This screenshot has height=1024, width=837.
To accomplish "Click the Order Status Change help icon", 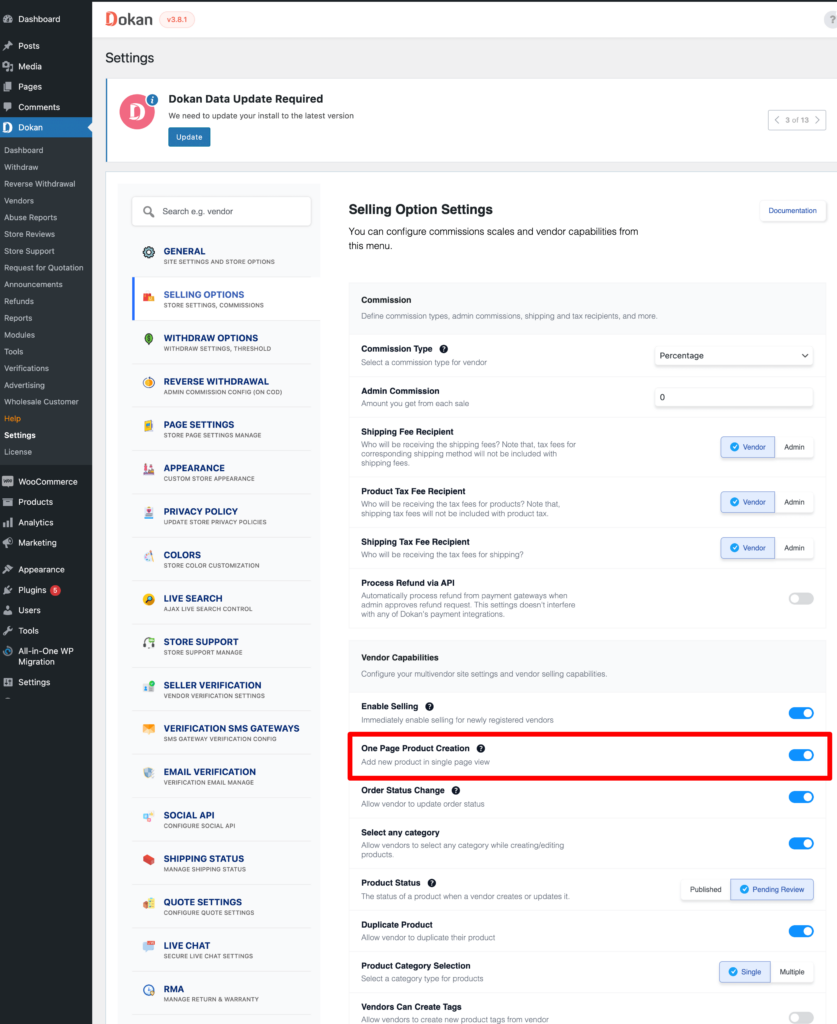I will coord(456,790).
